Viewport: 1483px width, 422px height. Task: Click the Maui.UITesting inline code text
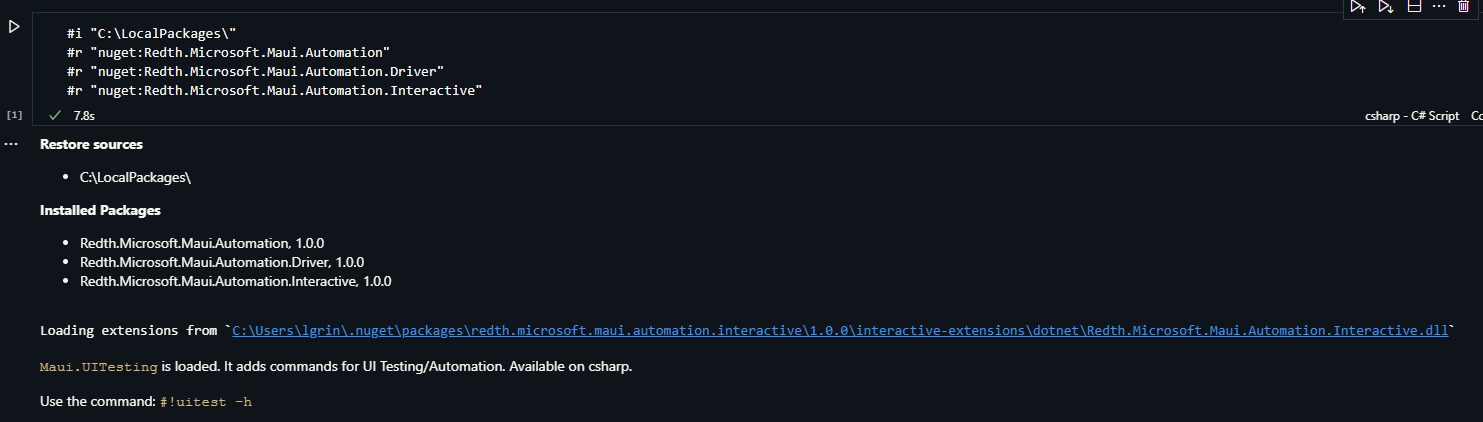point(99,367)
